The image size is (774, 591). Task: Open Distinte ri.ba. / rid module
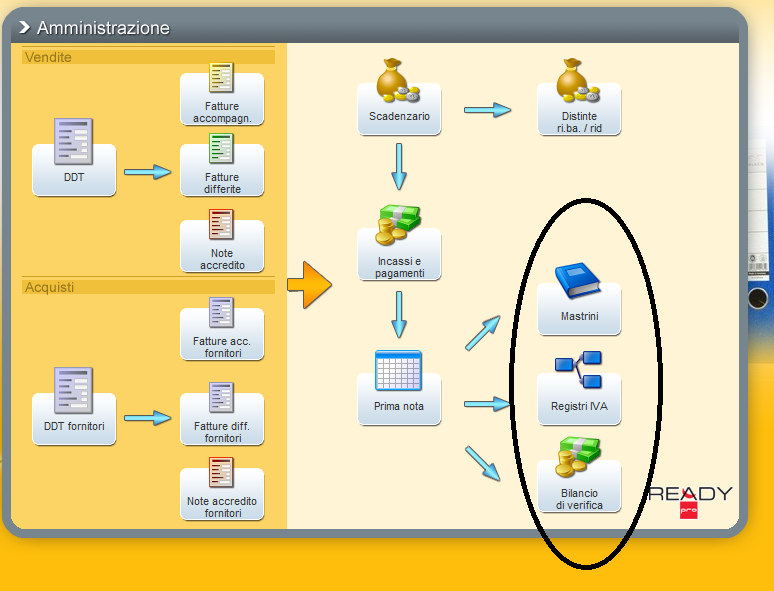click(579, 97)
